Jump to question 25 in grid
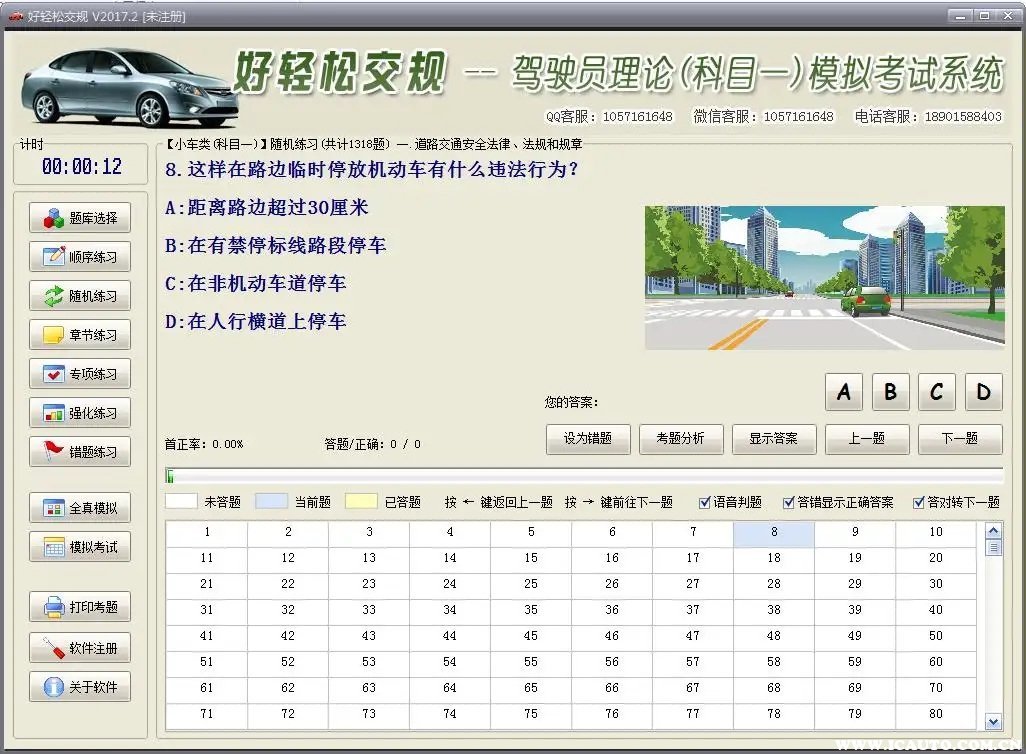 (x=531, y=583)
